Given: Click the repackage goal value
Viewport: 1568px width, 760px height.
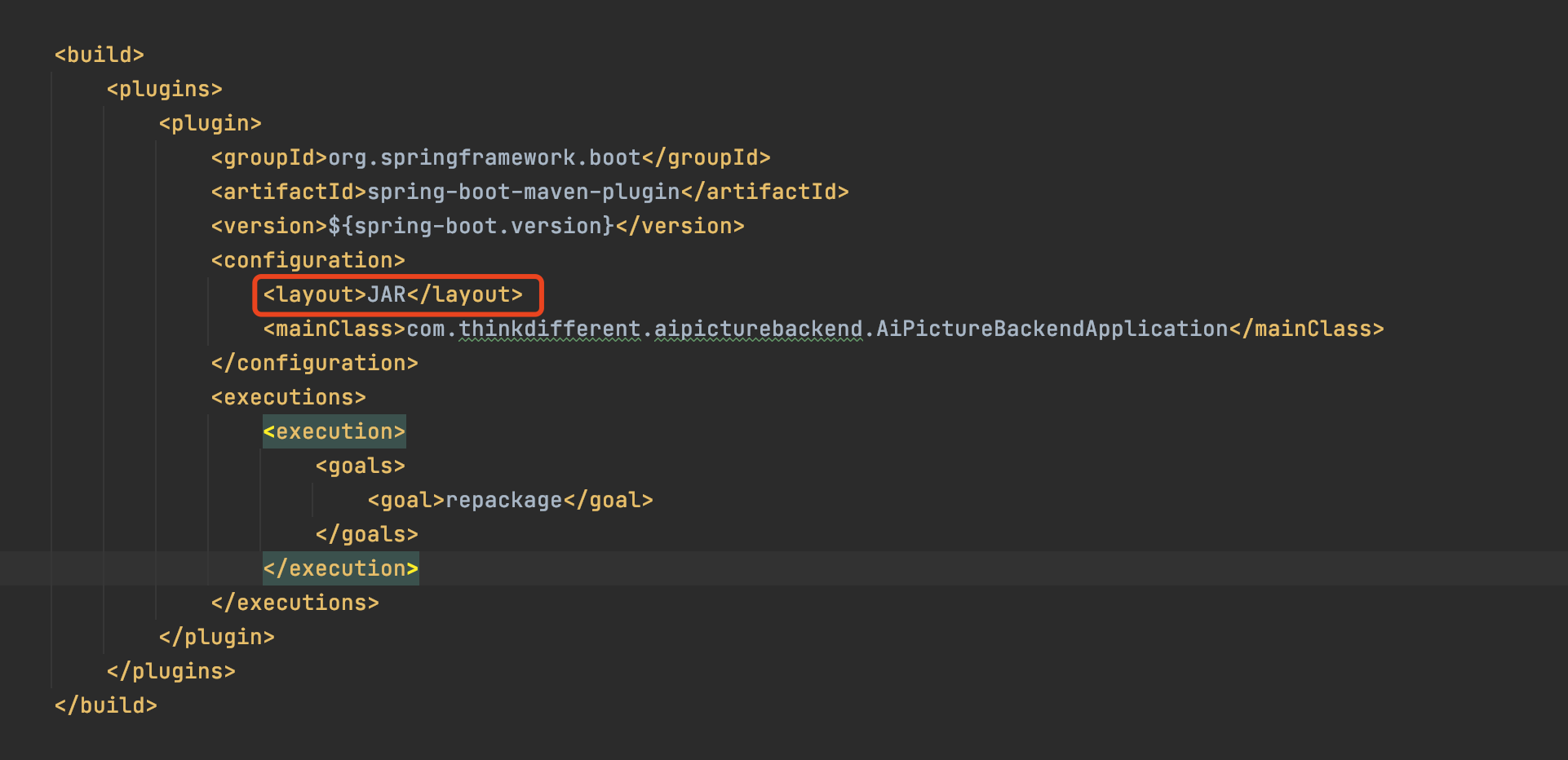Looking at the screenshot, I should [503, 500].
